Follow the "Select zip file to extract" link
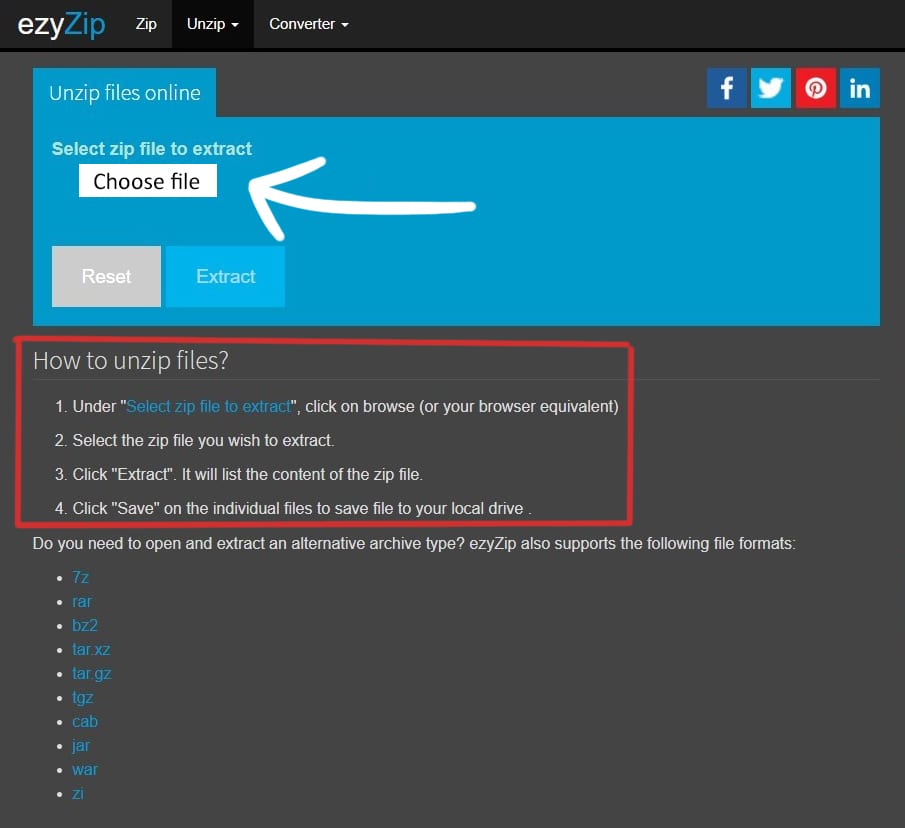The width and height of the screenshot is (905, 828). point(208,407)
